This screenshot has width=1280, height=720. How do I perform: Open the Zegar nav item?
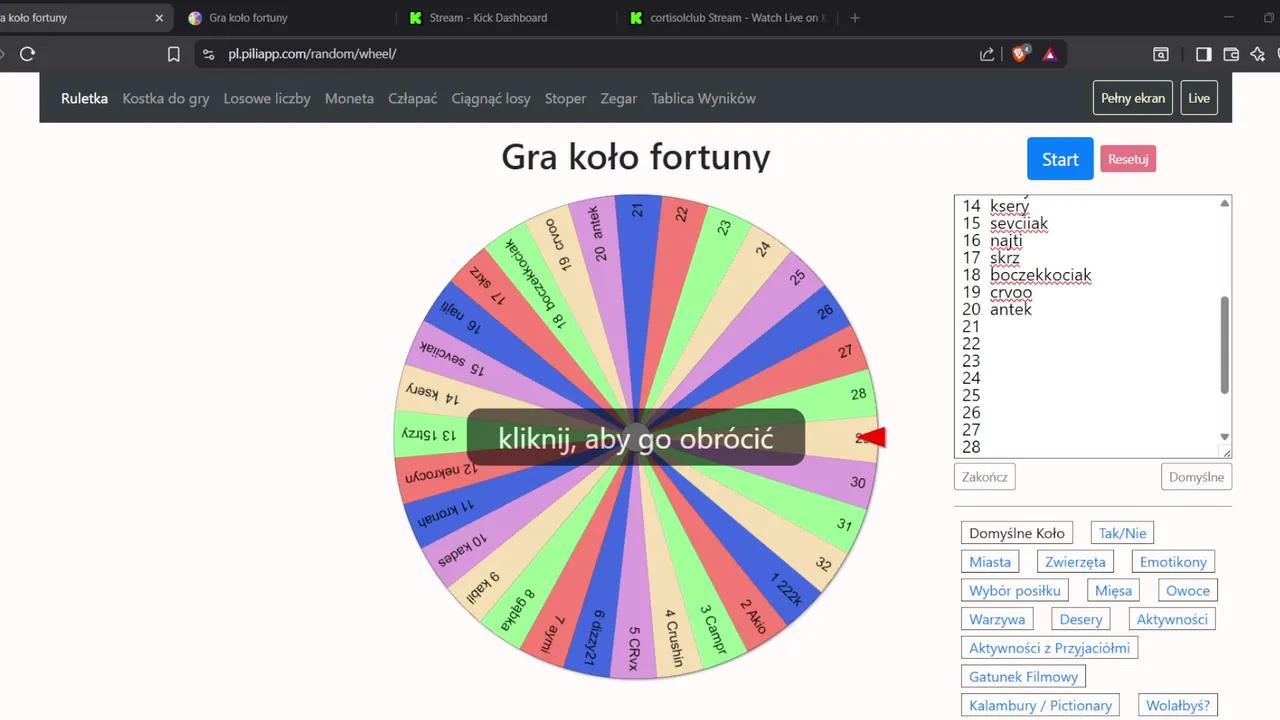(619, 98)
